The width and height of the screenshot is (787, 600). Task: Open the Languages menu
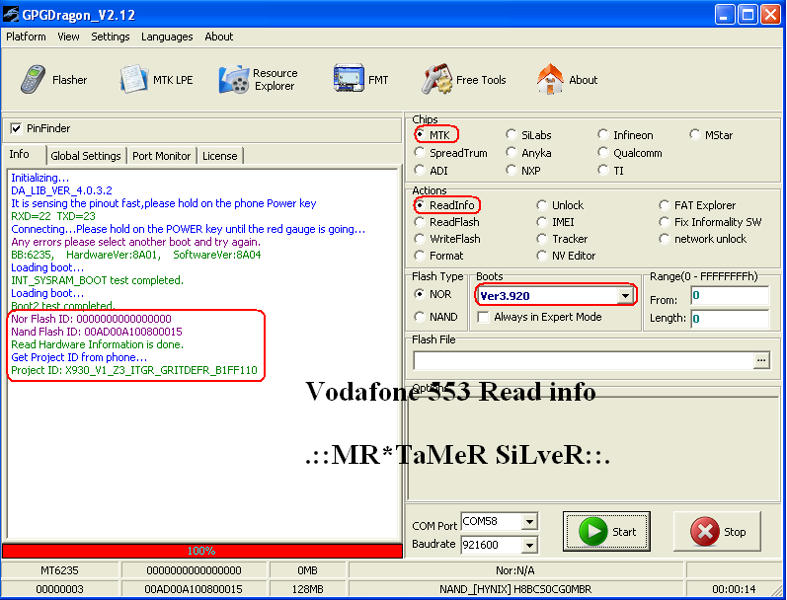click(167, 37)
